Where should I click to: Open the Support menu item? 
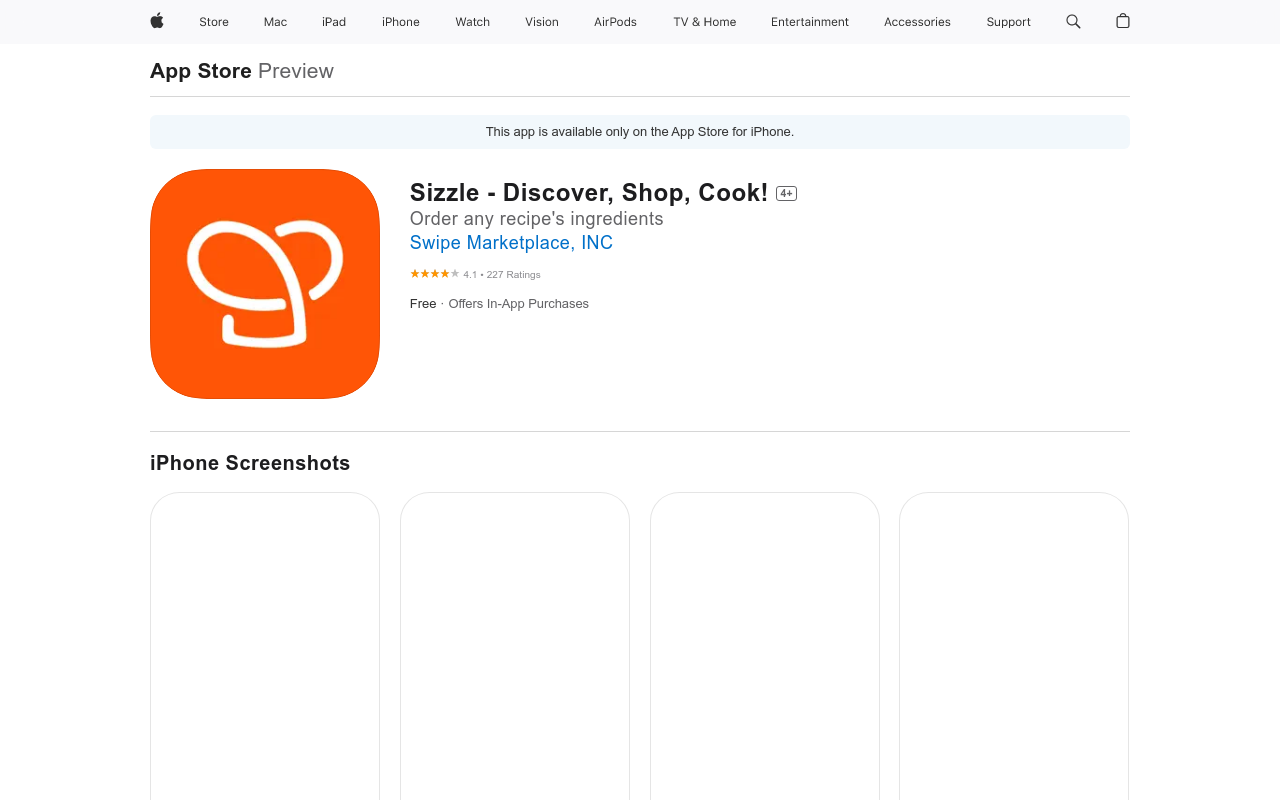coord(1008,22)
